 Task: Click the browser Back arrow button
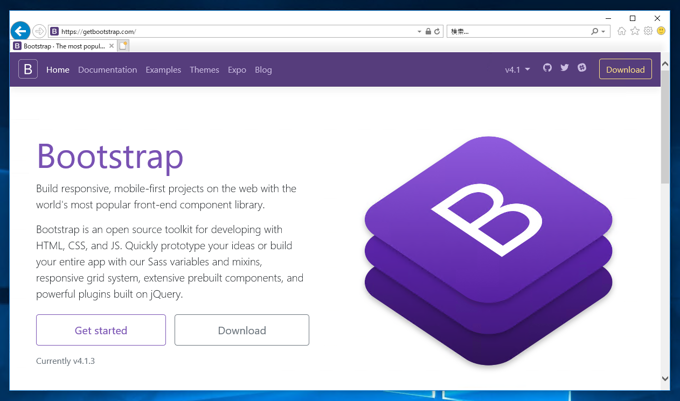point(20,31)
